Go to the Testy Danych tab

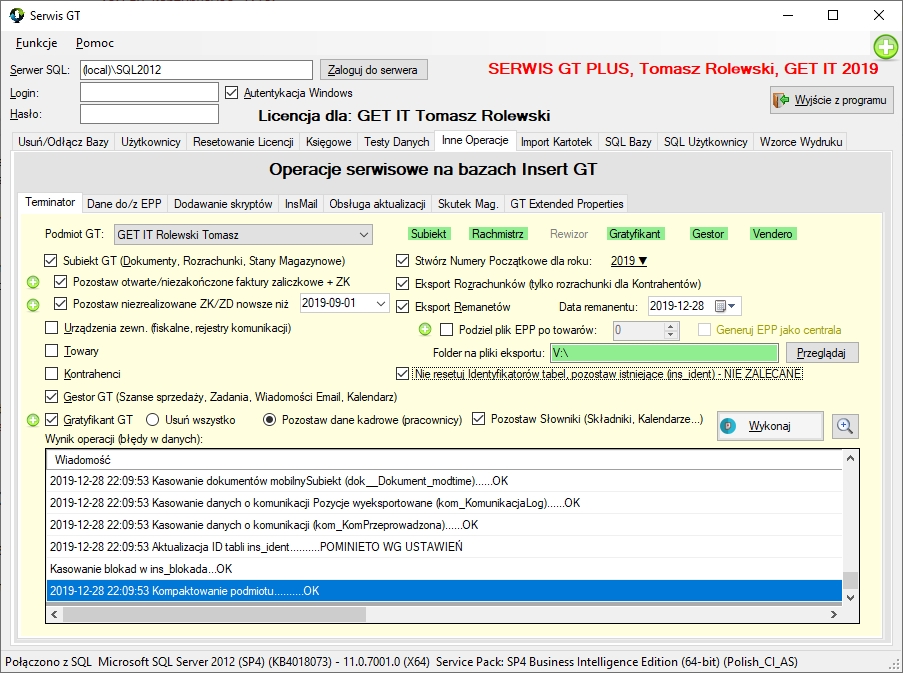click(x=397, y=142)
